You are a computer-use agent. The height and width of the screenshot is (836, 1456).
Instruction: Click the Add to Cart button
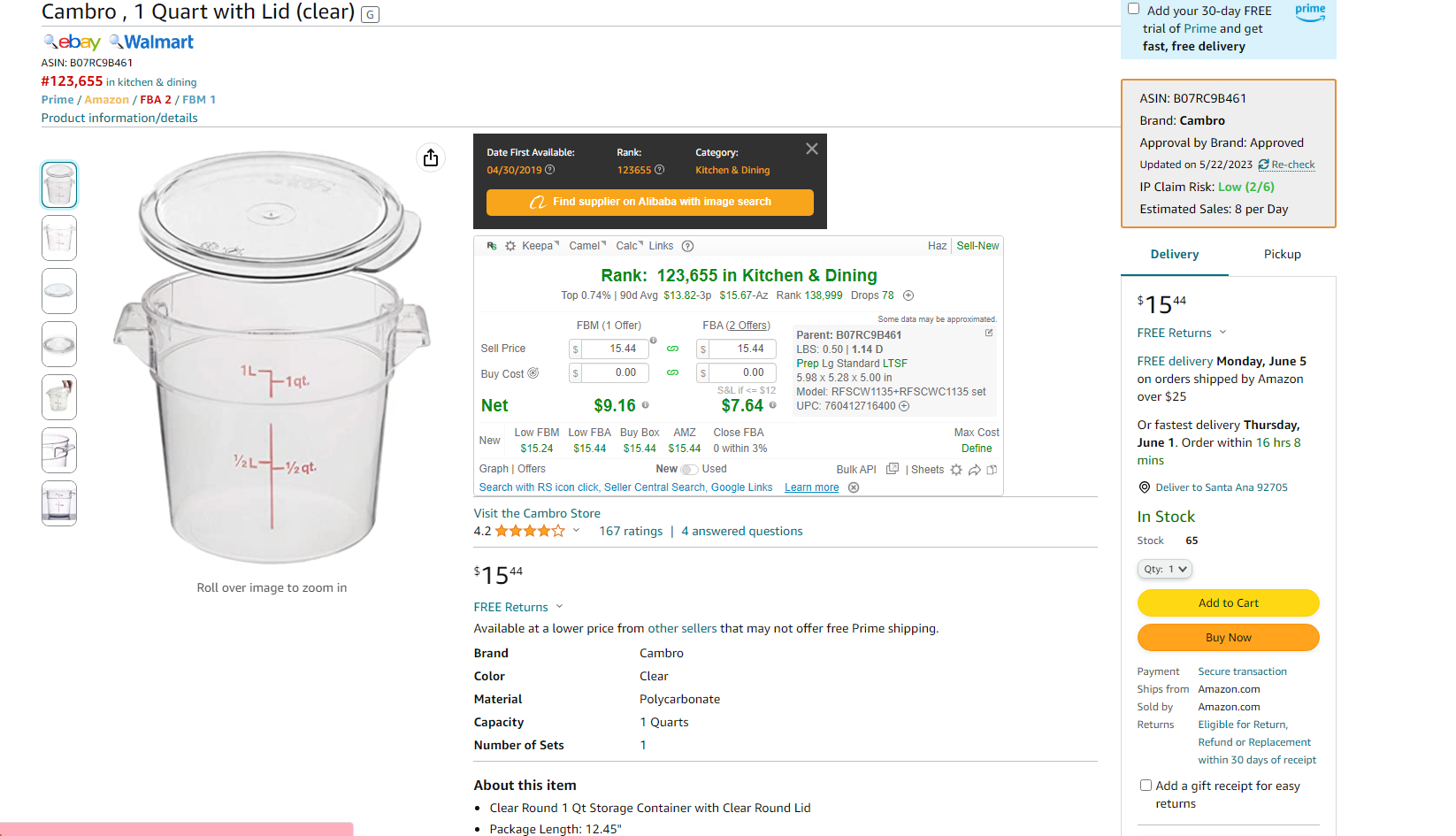[1228, 602]
